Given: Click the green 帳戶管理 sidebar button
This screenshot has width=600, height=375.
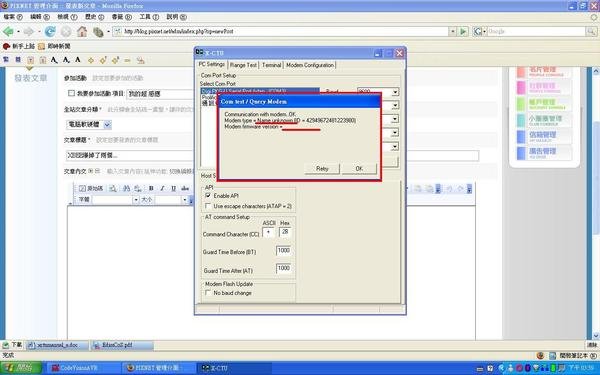Looking at the screenshot, I should tap(544, 103).
